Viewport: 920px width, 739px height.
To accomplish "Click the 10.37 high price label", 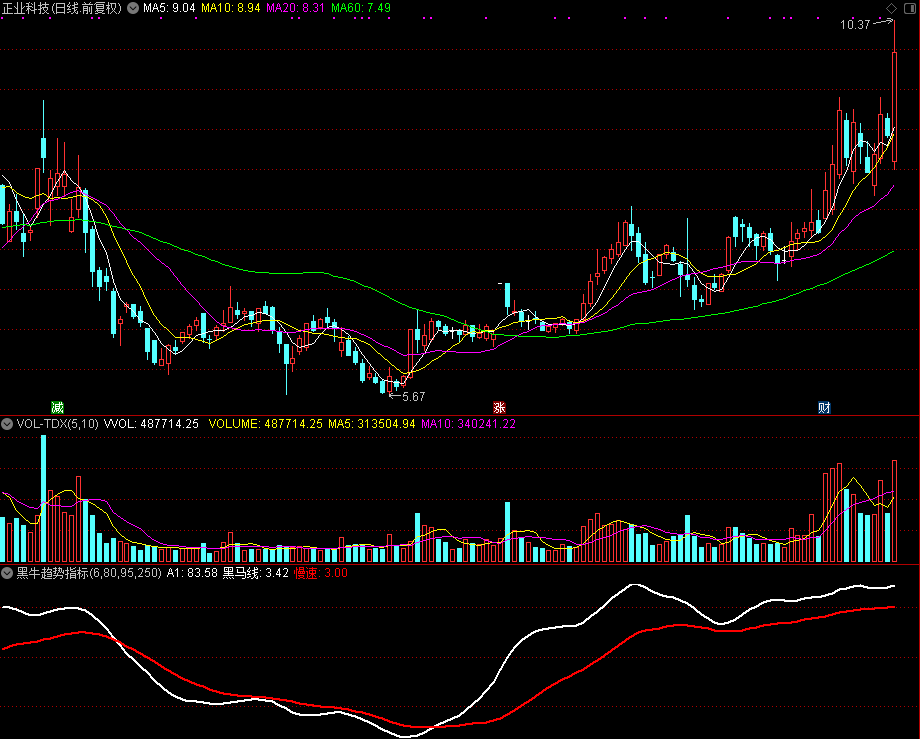I will pyautogui.click(x=855, y=25).
